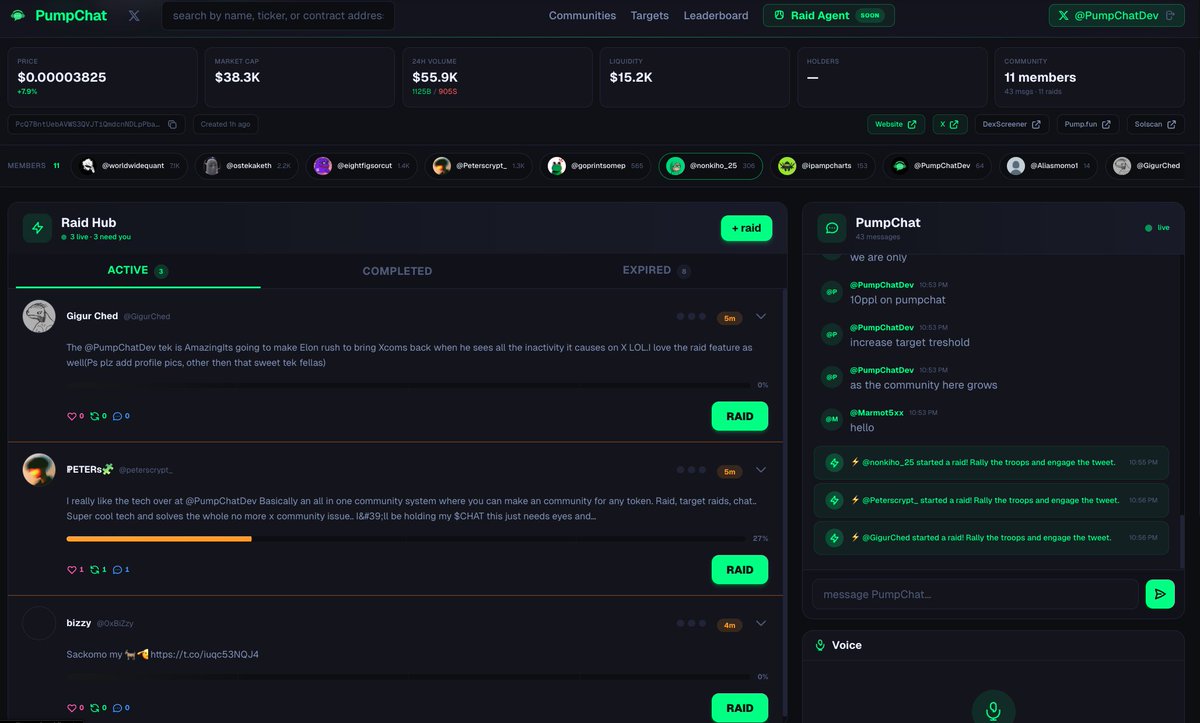Click the PumpChat pill logo icon
Viewport: 1200px width, 723px height.
[18, 16]
